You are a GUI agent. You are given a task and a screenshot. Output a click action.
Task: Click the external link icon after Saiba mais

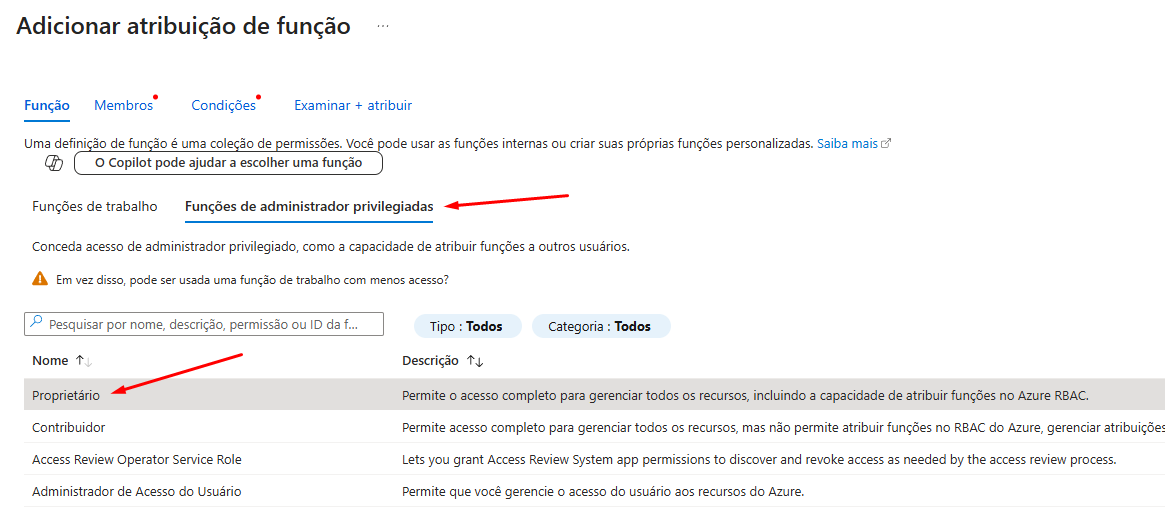[x=886, y=144]
